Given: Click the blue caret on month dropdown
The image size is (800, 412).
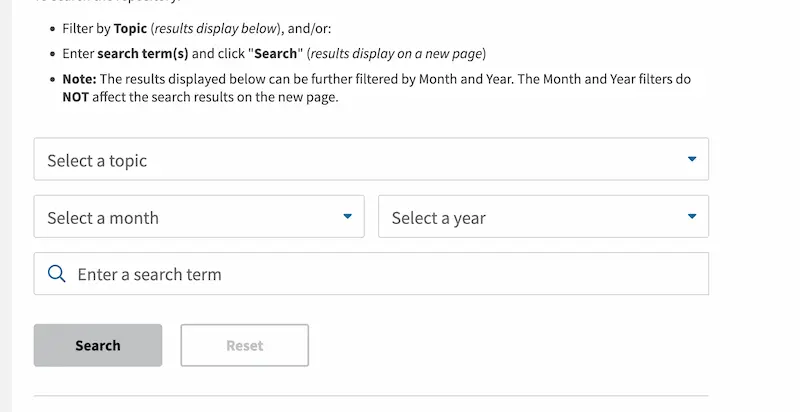Looking at the screenshot, I should pos(347,216).
